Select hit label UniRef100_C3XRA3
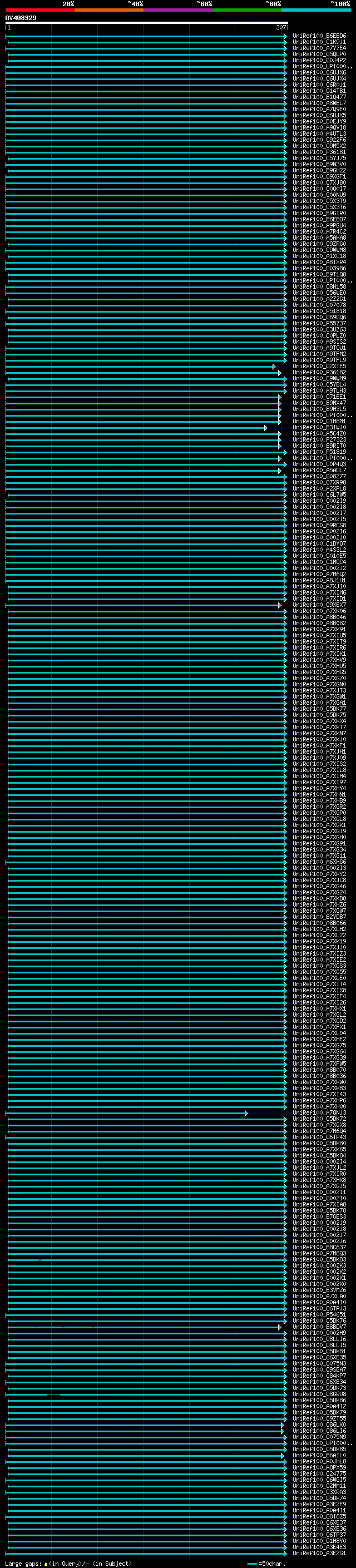This screenshot has width=356, height=1568. tap(319, 1492)
